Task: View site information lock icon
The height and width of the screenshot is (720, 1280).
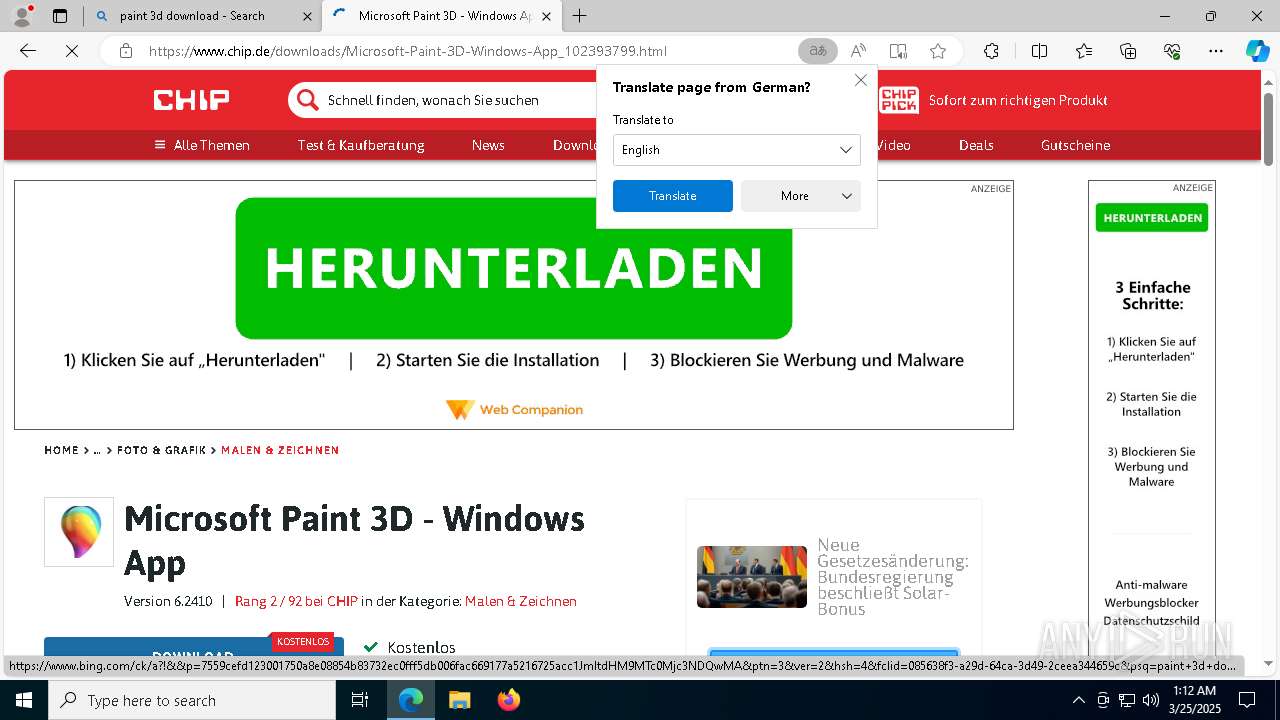Action: pos(126,51)
